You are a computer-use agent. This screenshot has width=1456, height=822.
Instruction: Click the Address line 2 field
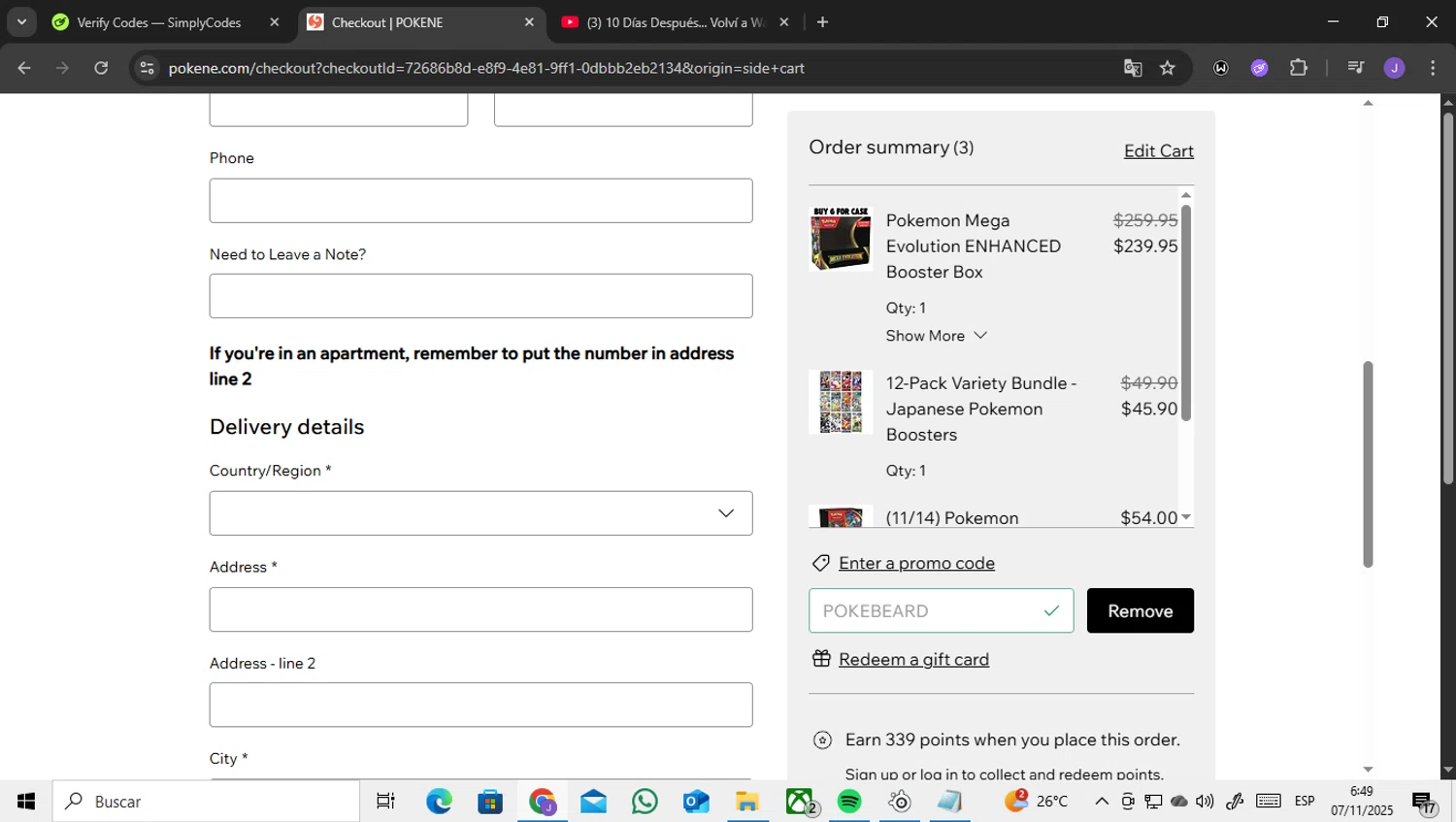pyautogui.click(x=480, y=705)
